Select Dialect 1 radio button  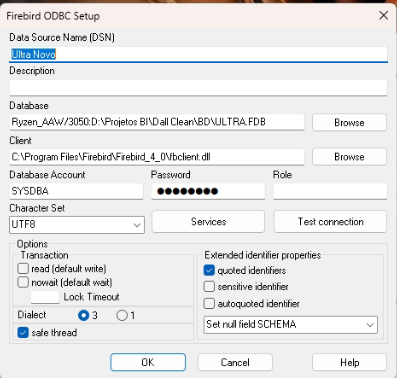[122, 315]
